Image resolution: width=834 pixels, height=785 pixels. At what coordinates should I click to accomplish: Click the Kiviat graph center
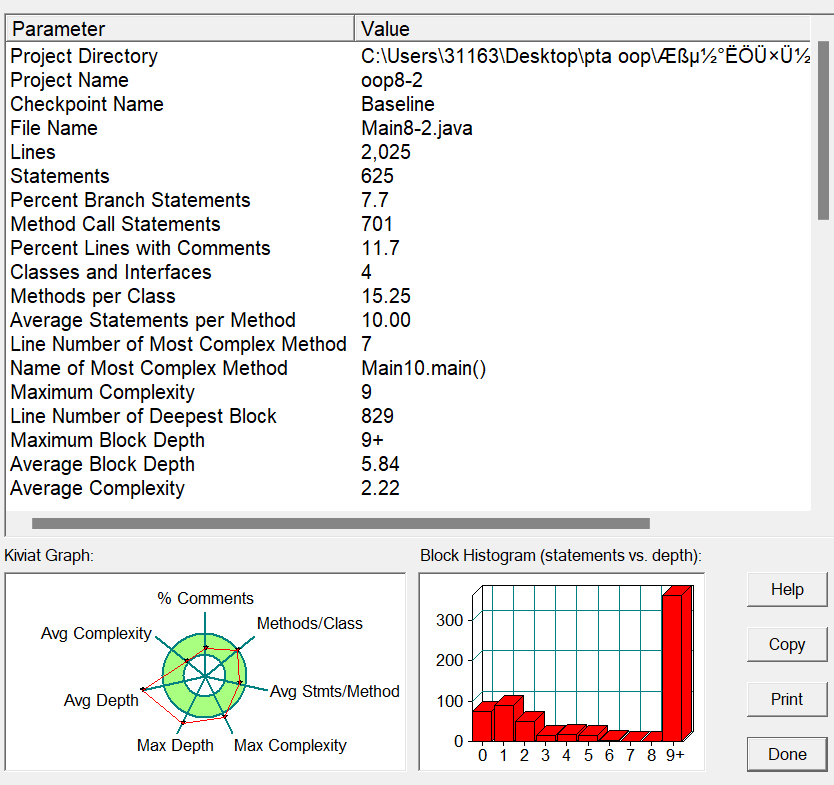pos(205,678)
